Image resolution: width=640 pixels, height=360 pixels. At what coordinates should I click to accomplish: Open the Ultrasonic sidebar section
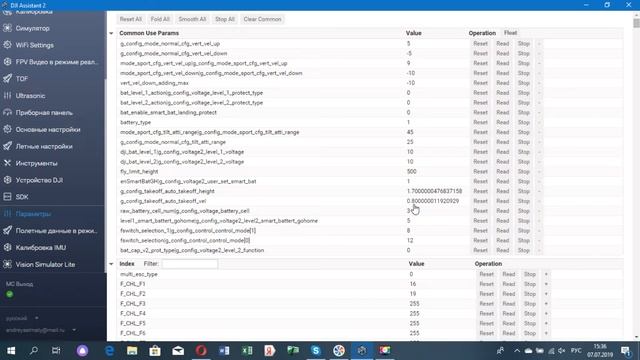pyautogui.click(x=30, y=96)
